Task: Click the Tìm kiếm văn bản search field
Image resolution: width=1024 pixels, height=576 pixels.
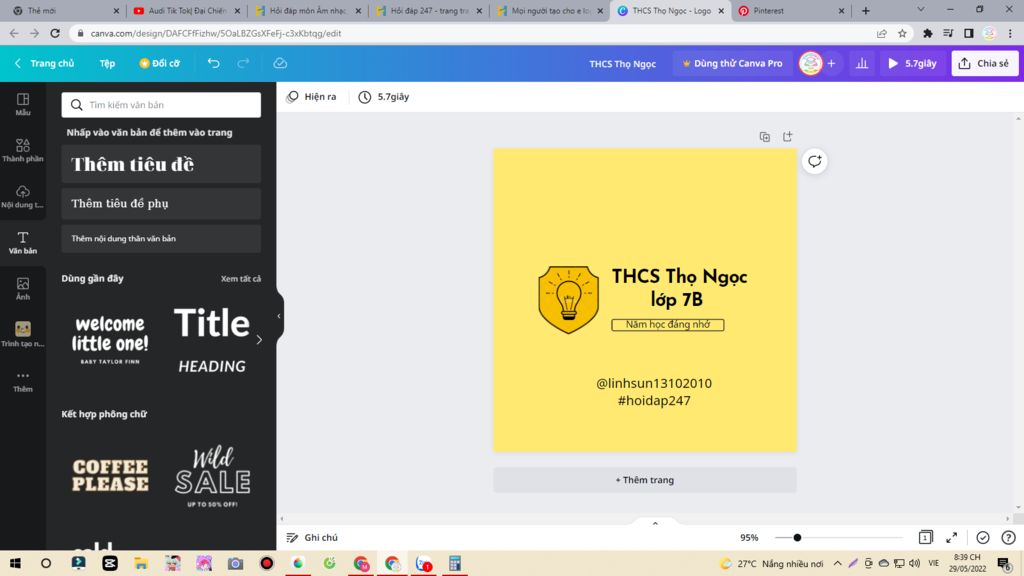Action: click(161, 104)
